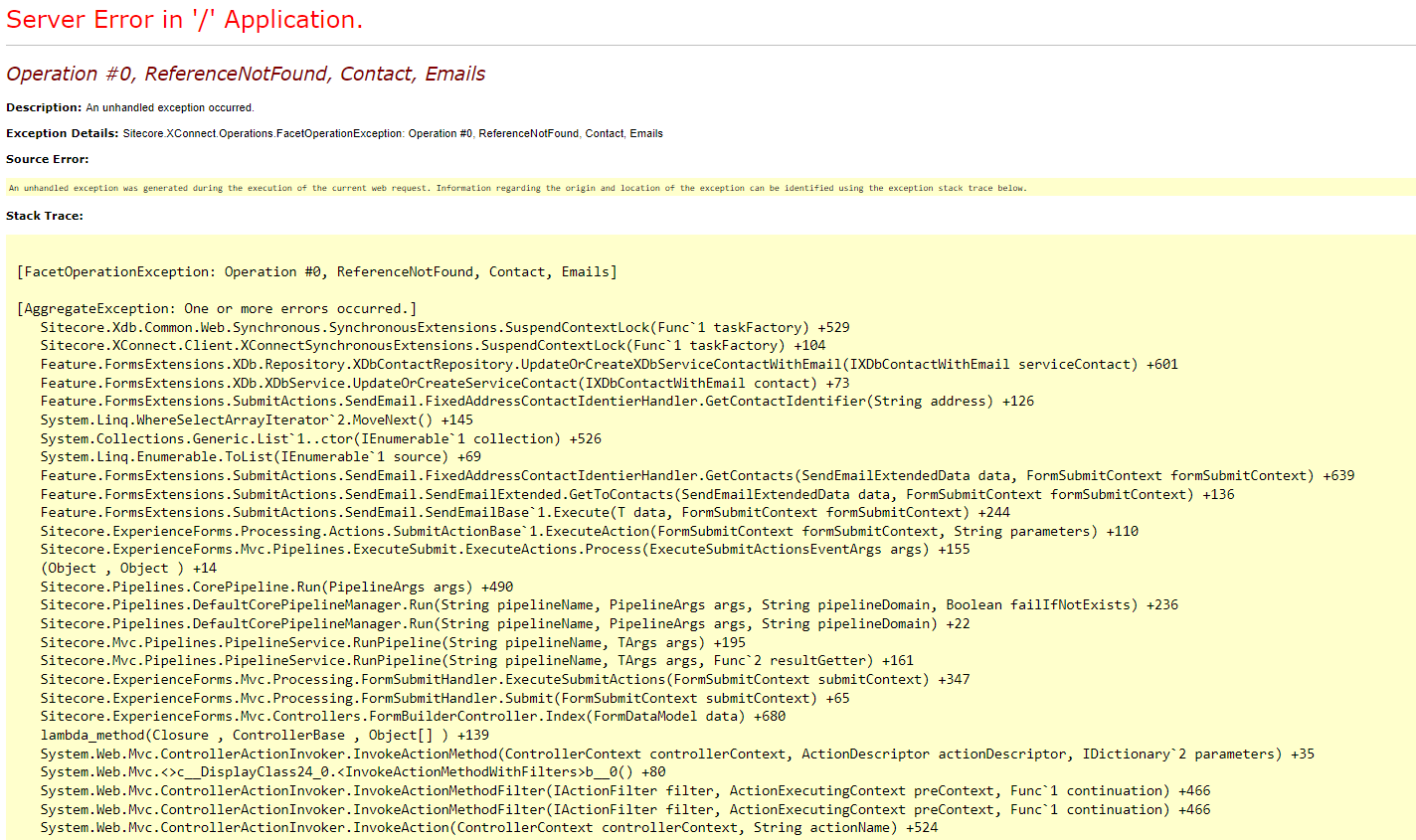
Task: Click the ExecuteActions.Process +155 line
Action: coord(505,549)
